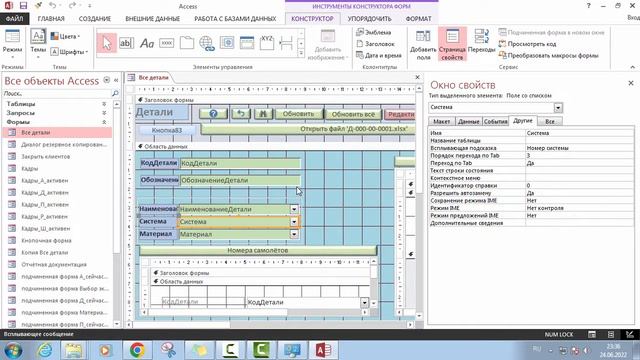This screenshot has height=360, width=640.
Task: Pick the option group (XYZ) tool
Action: (x=267, y=43)
